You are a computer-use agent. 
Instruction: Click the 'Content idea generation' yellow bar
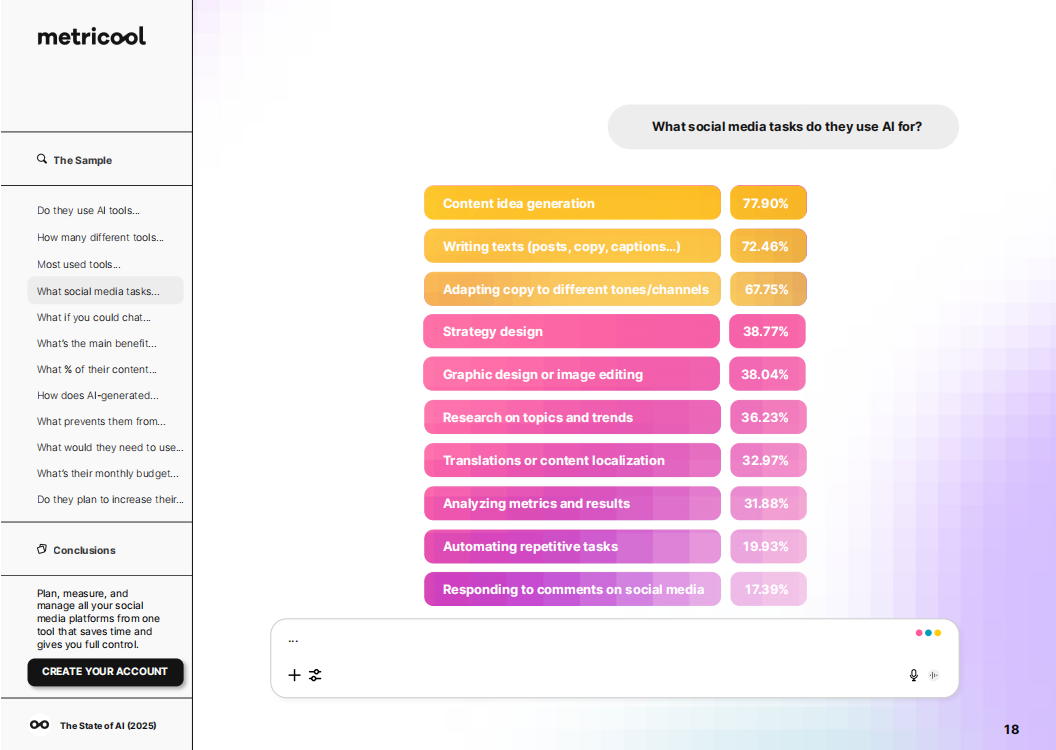click(x=572, y=203)
